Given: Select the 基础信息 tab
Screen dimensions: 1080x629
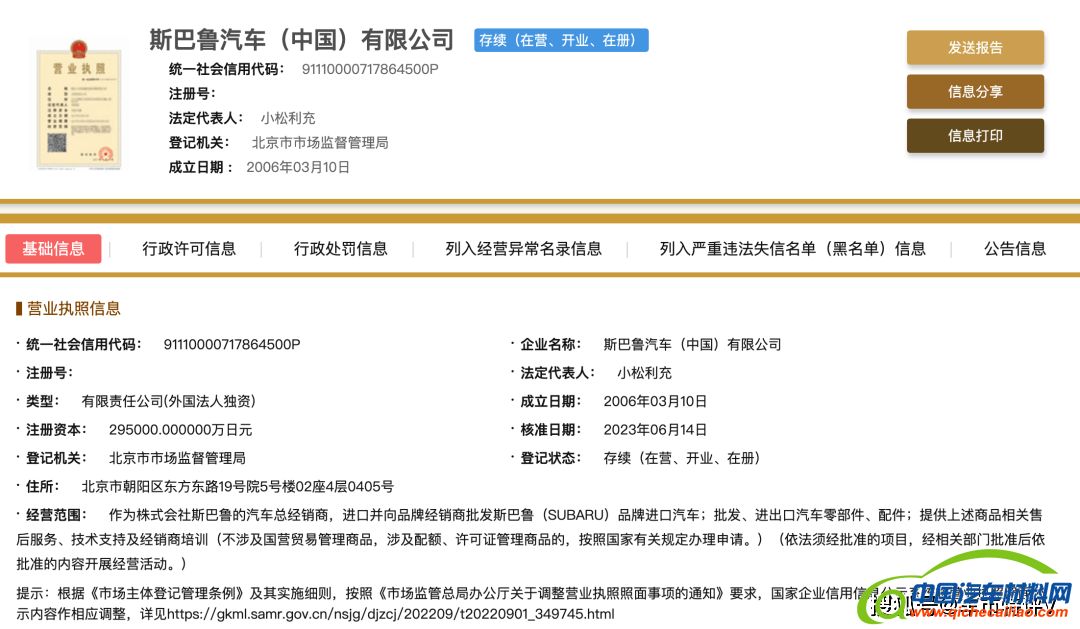Looking at the screenshot, I should (x=54, y=249).
